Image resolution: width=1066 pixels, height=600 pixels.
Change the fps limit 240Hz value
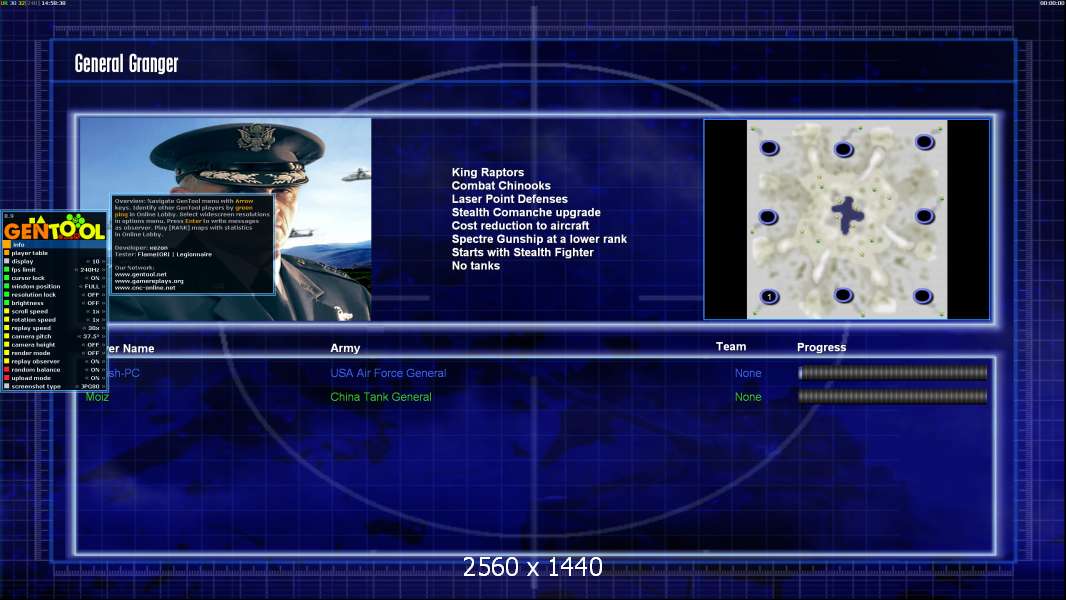(90, 270)
